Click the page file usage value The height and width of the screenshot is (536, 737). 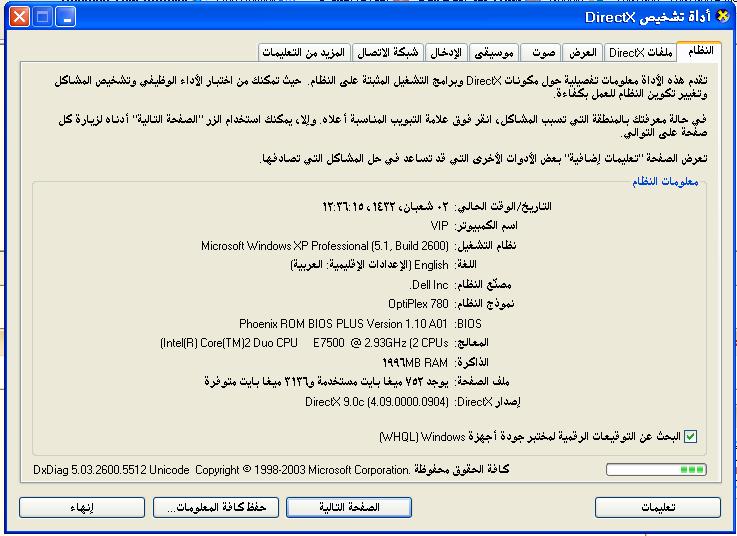point(326,382)
